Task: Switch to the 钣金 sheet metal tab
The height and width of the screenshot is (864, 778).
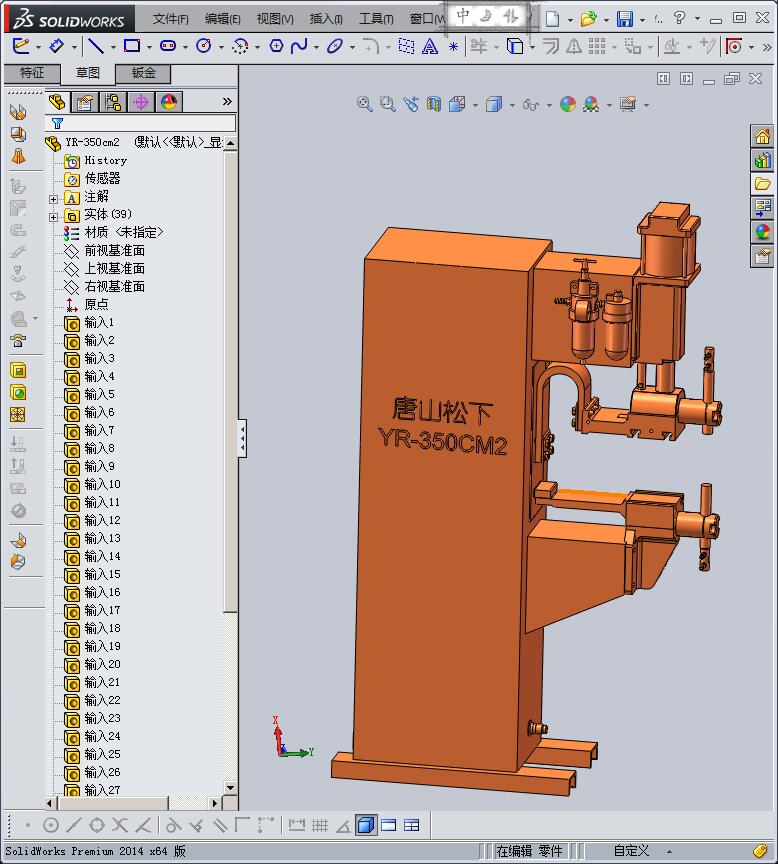Action: coord(143,73)
